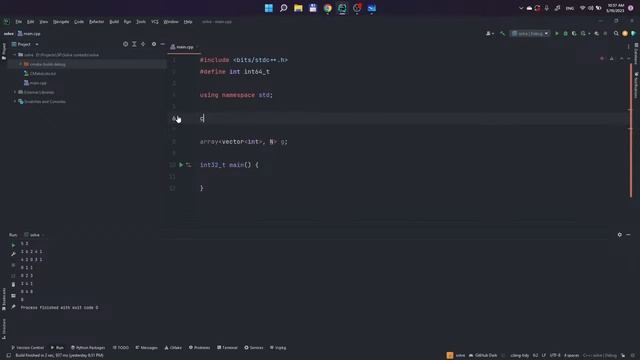Open the Tools menu
The height and width of the screenshot is (360, 640).
[x=141, y=22]
